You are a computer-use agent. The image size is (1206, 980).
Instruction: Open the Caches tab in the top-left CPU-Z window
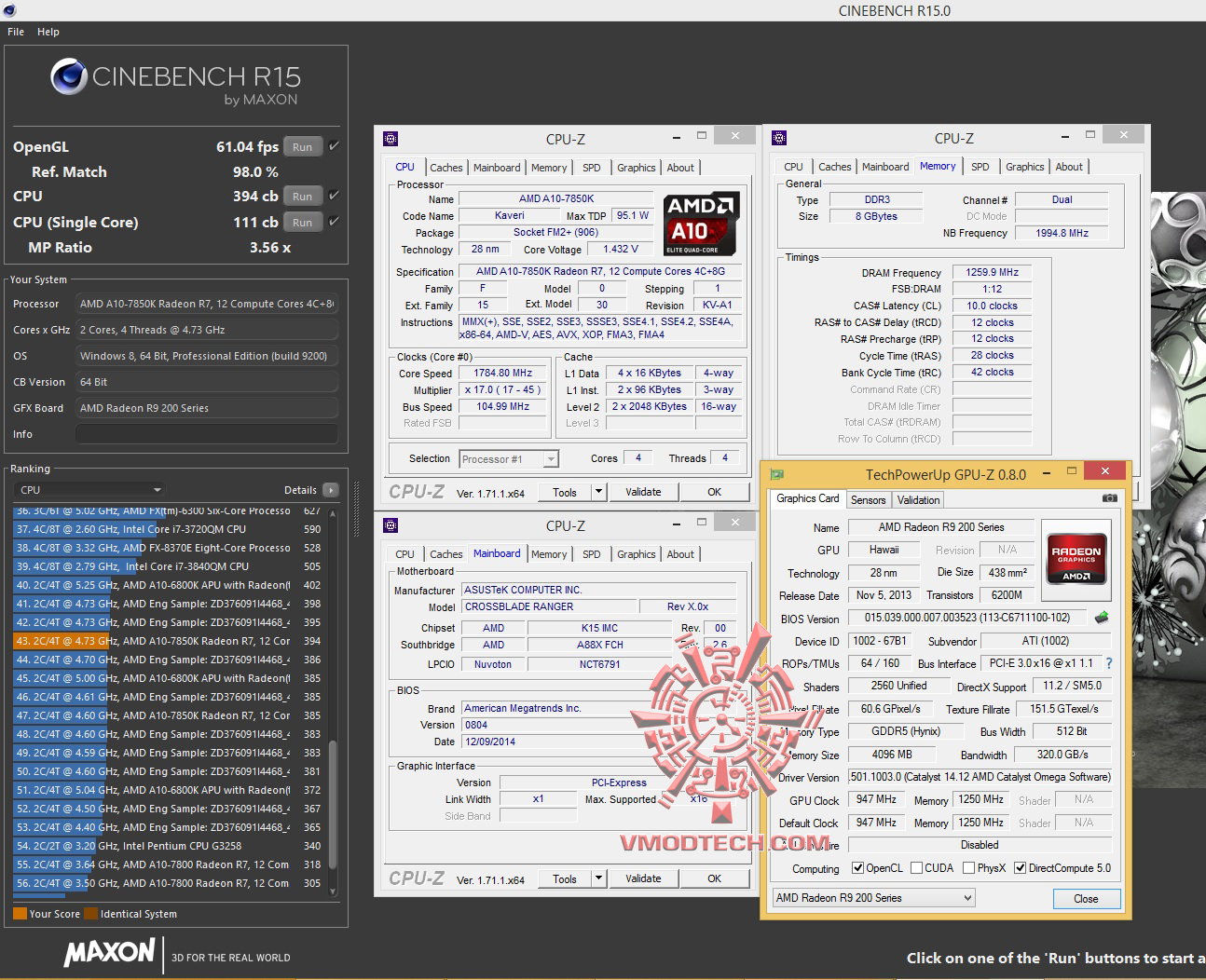pyautogui.click(x=446, y=168)
